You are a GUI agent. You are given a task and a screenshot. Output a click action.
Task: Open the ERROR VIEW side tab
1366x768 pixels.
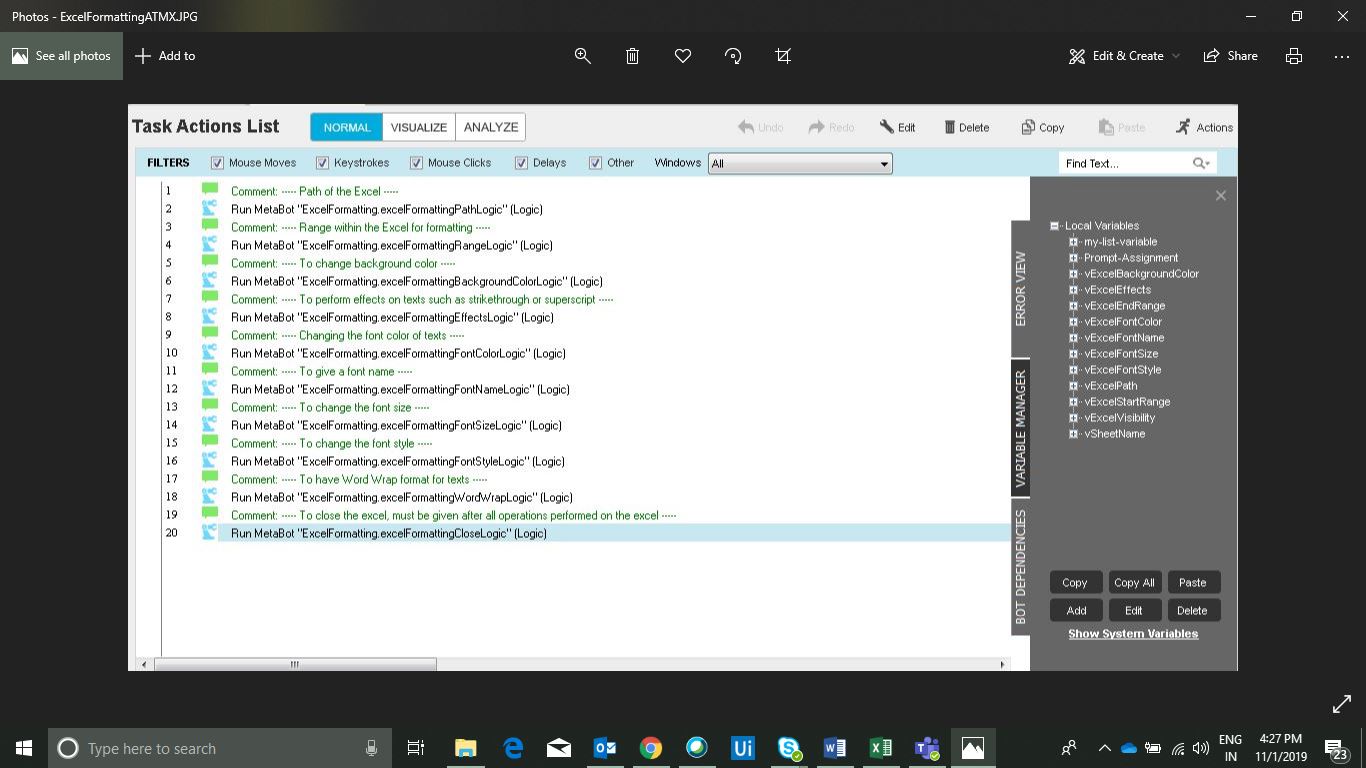pyautogui.click(x=1020, y=289)
